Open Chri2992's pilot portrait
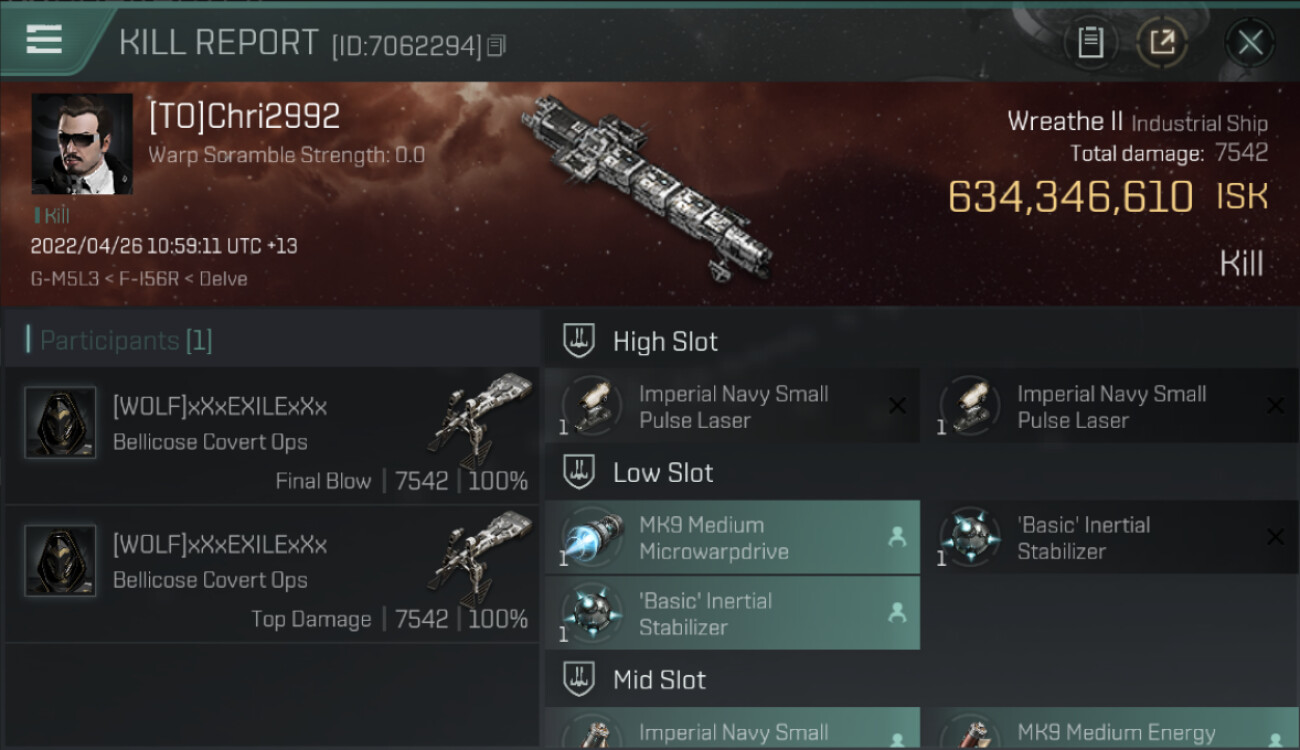 (82, 144)
